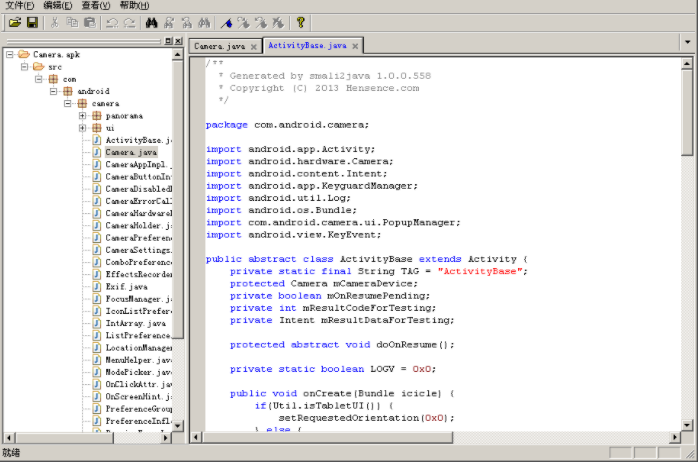699x462 pixels.
Task: Collapse the camera package node
Action: [68, 103]
